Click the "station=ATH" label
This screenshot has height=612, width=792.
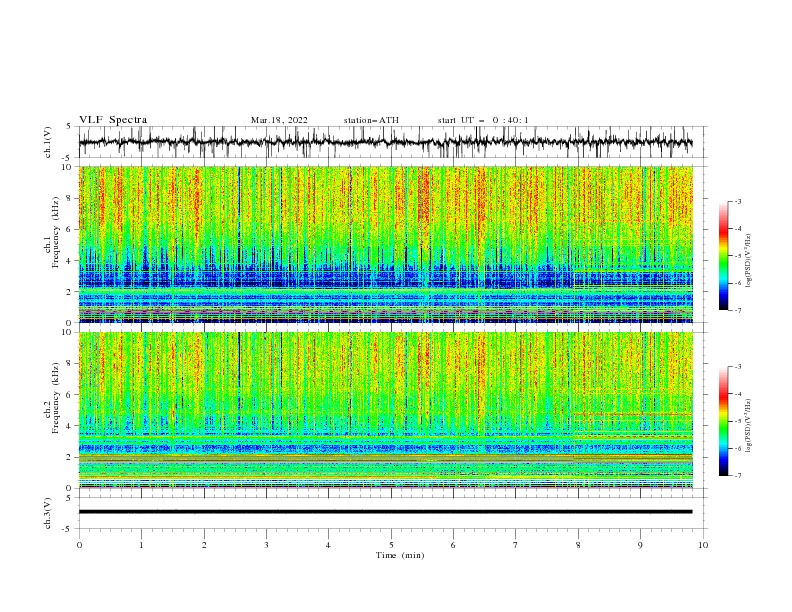point(371,120)
